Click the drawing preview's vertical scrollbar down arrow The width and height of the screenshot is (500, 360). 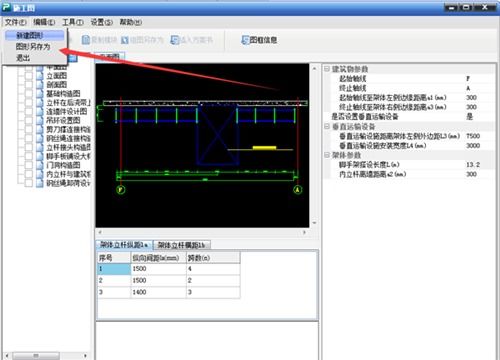tap(314, 223)
